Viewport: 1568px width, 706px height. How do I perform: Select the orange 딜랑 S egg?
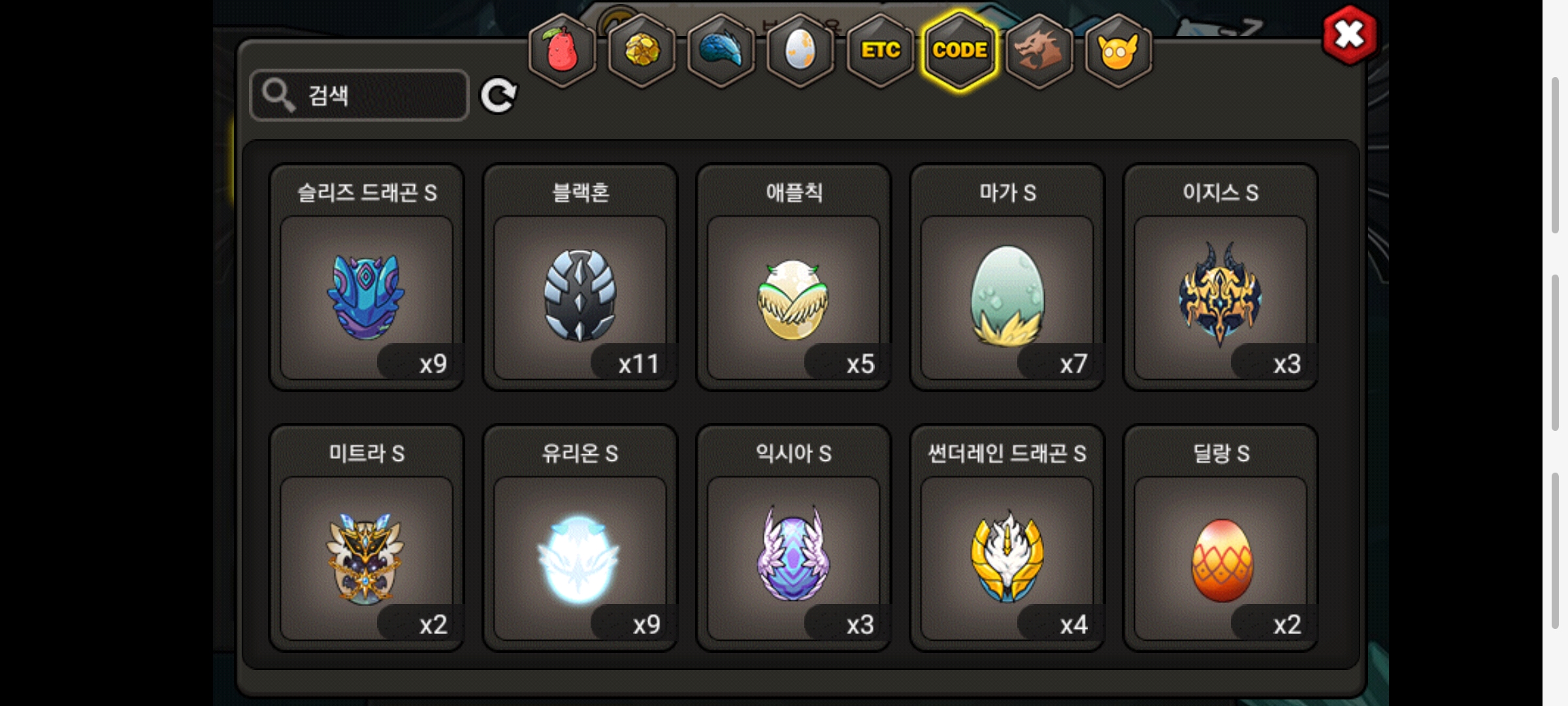click(1220, 538)
